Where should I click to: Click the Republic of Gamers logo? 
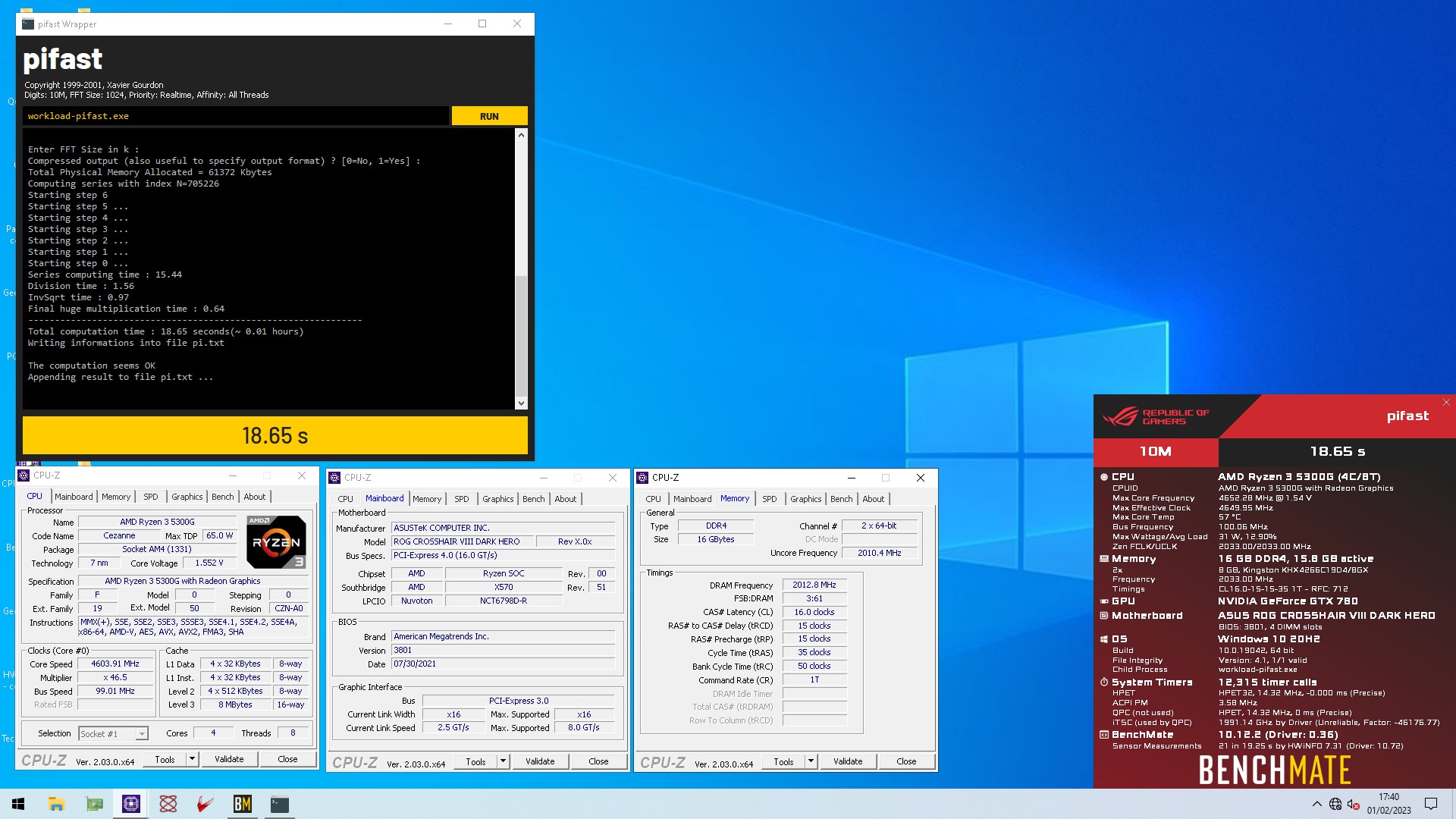[1156, 416]
